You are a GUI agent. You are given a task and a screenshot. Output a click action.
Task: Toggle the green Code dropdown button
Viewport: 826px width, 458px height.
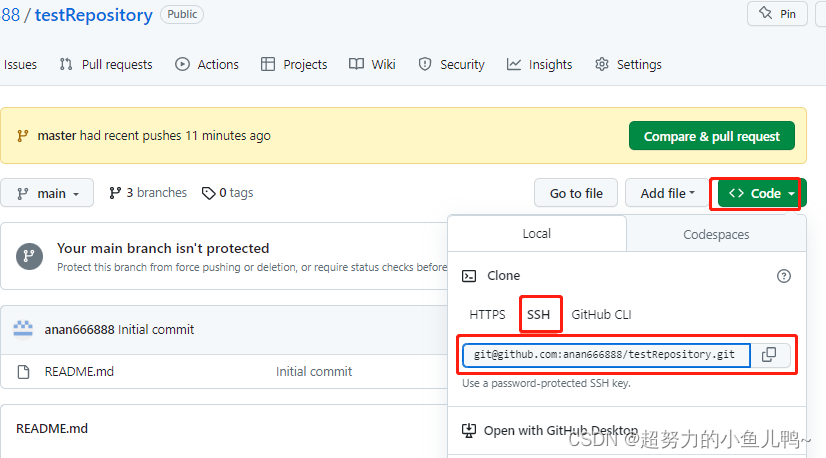762,193
